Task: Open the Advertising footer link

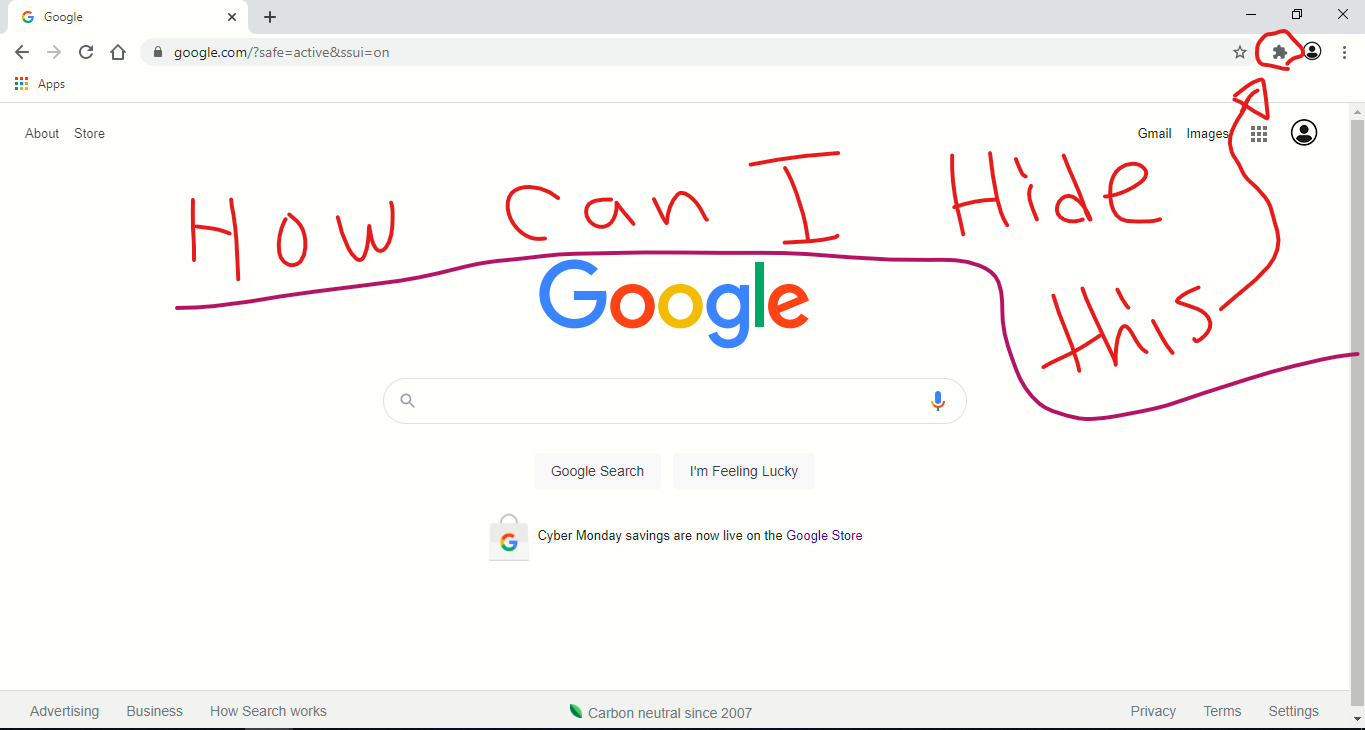Action: tap(65, 711)
